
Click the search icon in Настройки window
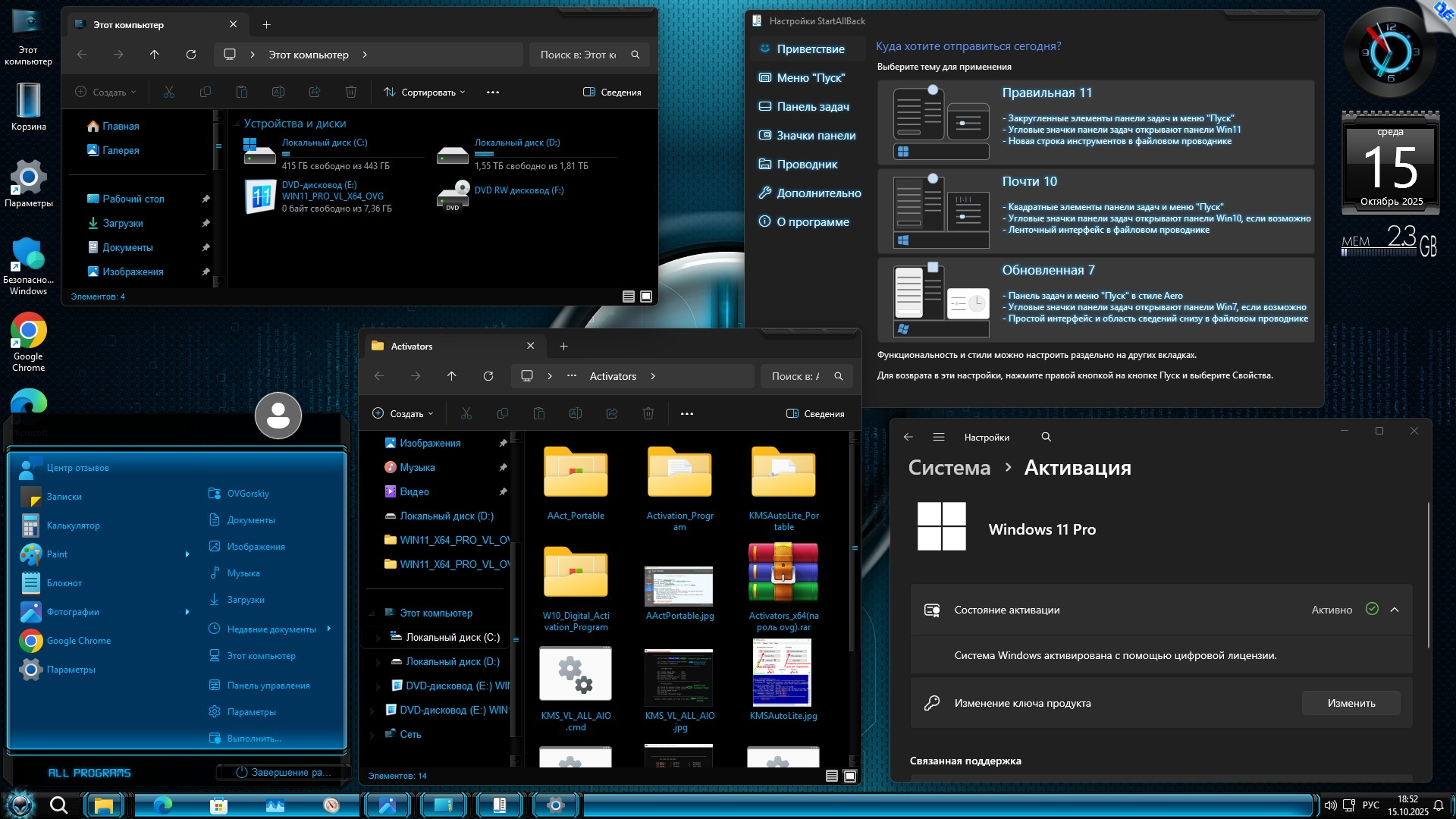(x=1046, y=437)
